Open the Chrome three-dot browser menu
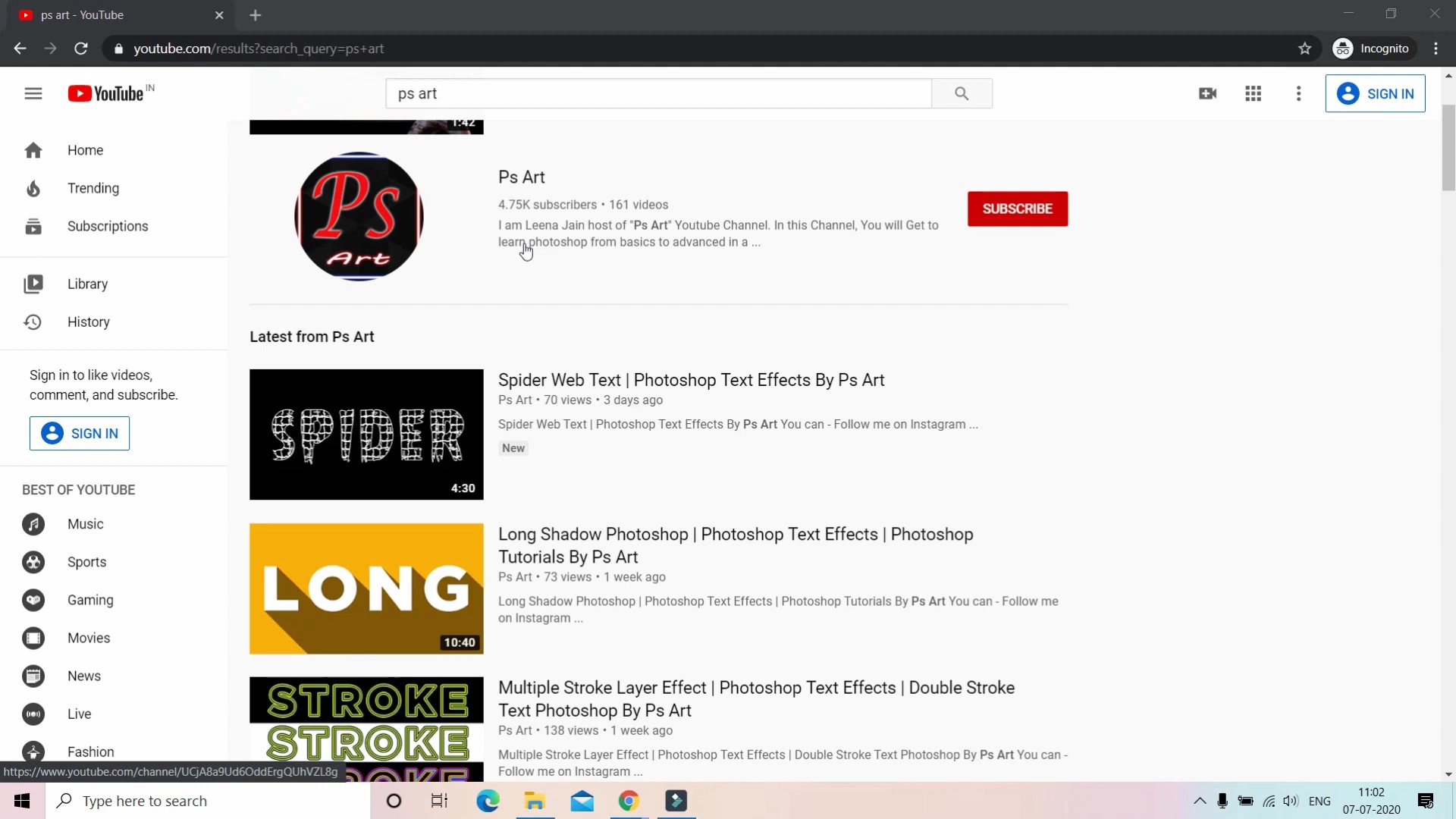 tap(1436, 49)
